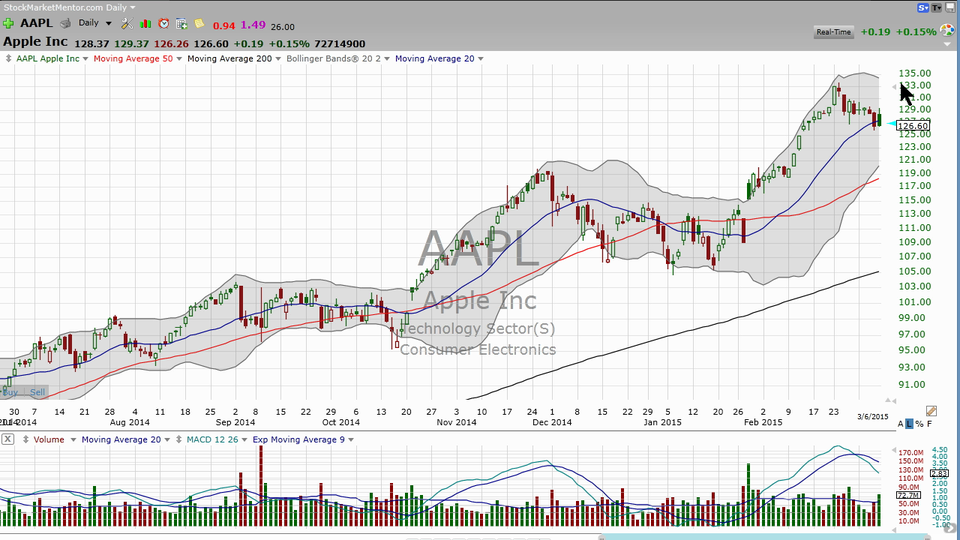Click the Buy link on the chart
Screen dimensions: 960x540
(x=10, y=392)
